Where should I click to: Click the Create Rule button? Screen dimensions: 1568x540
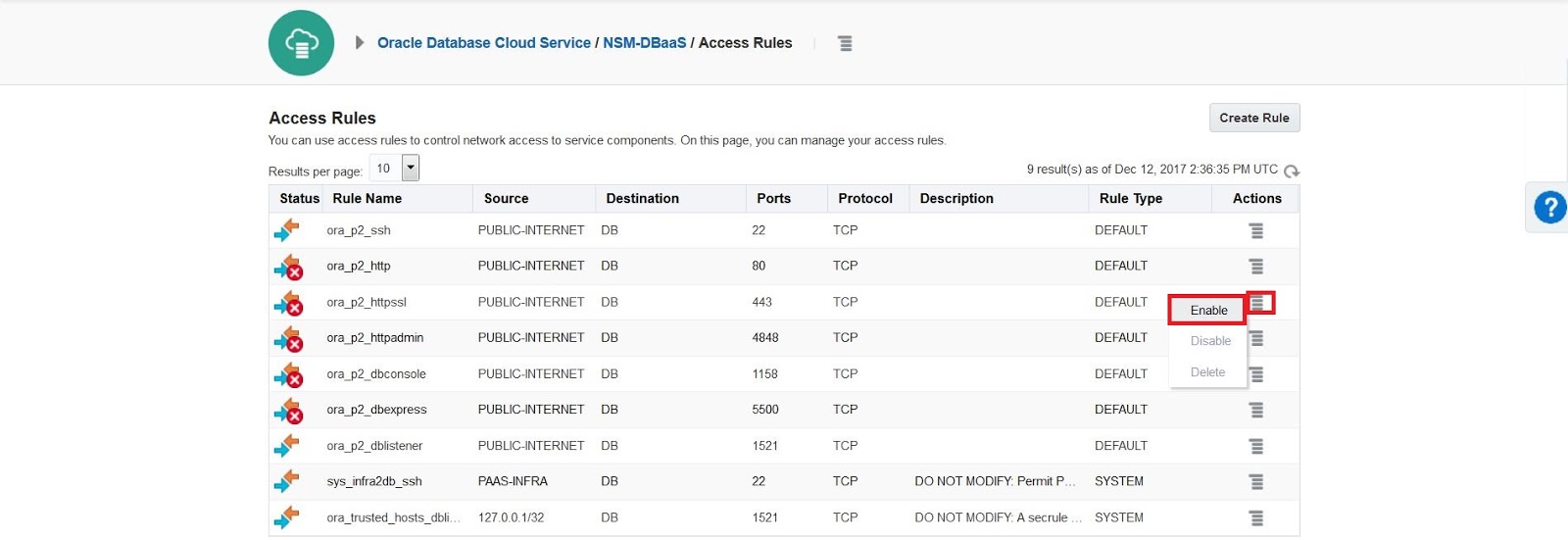pos(1254,118)
